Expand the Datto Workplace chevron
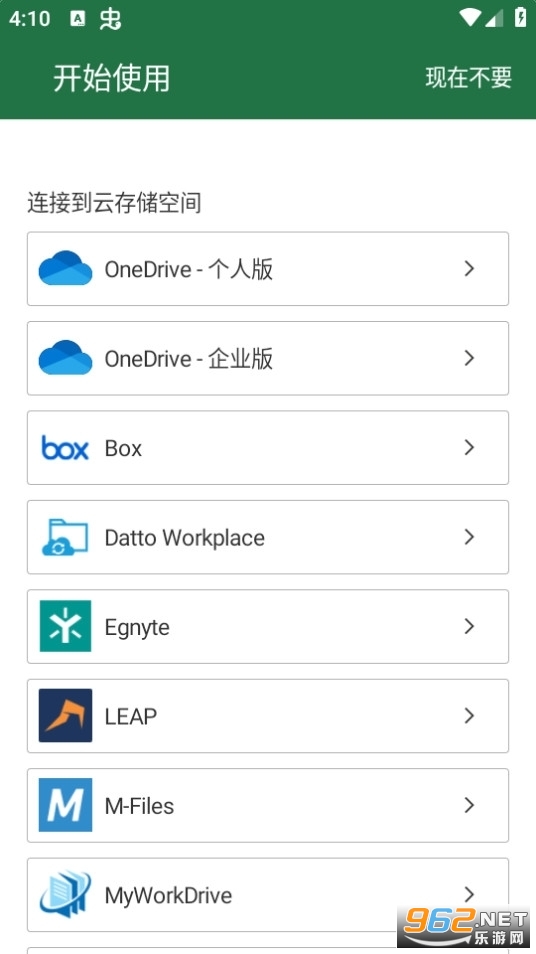This screenshot has width=536, height=954. tap(469, 537)
